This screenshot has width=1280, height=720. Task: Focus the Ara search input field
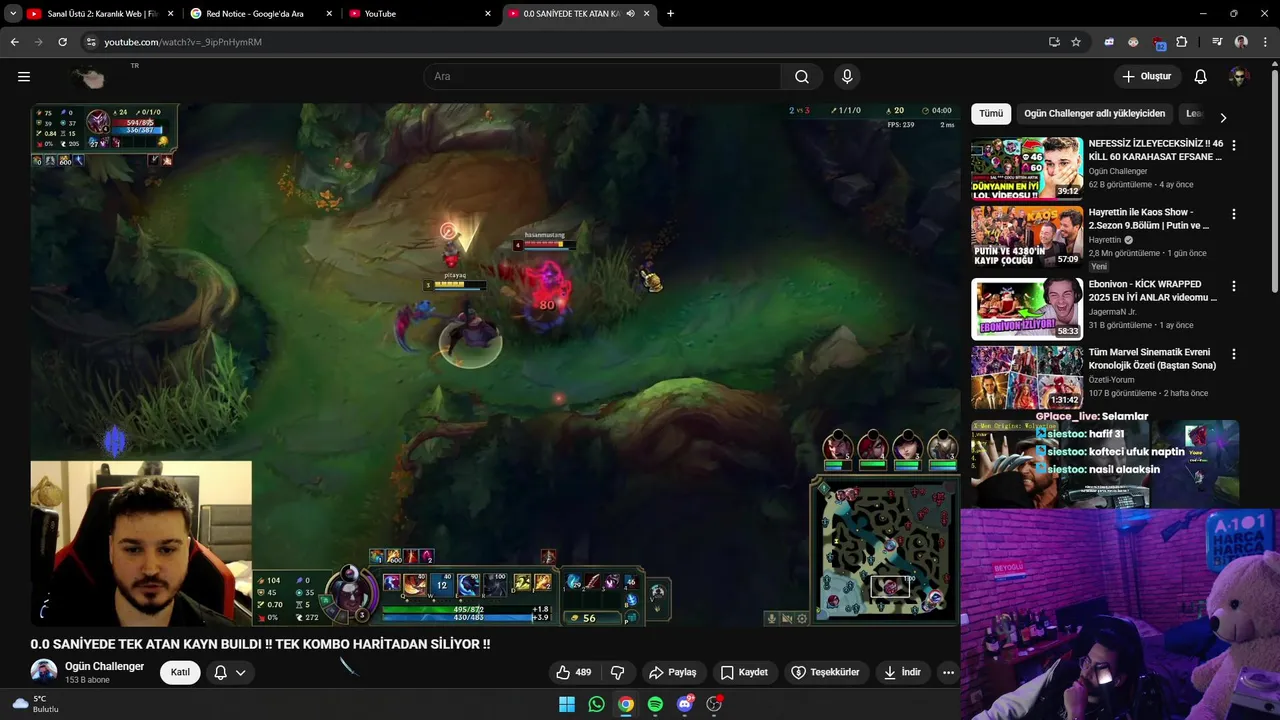602,77
